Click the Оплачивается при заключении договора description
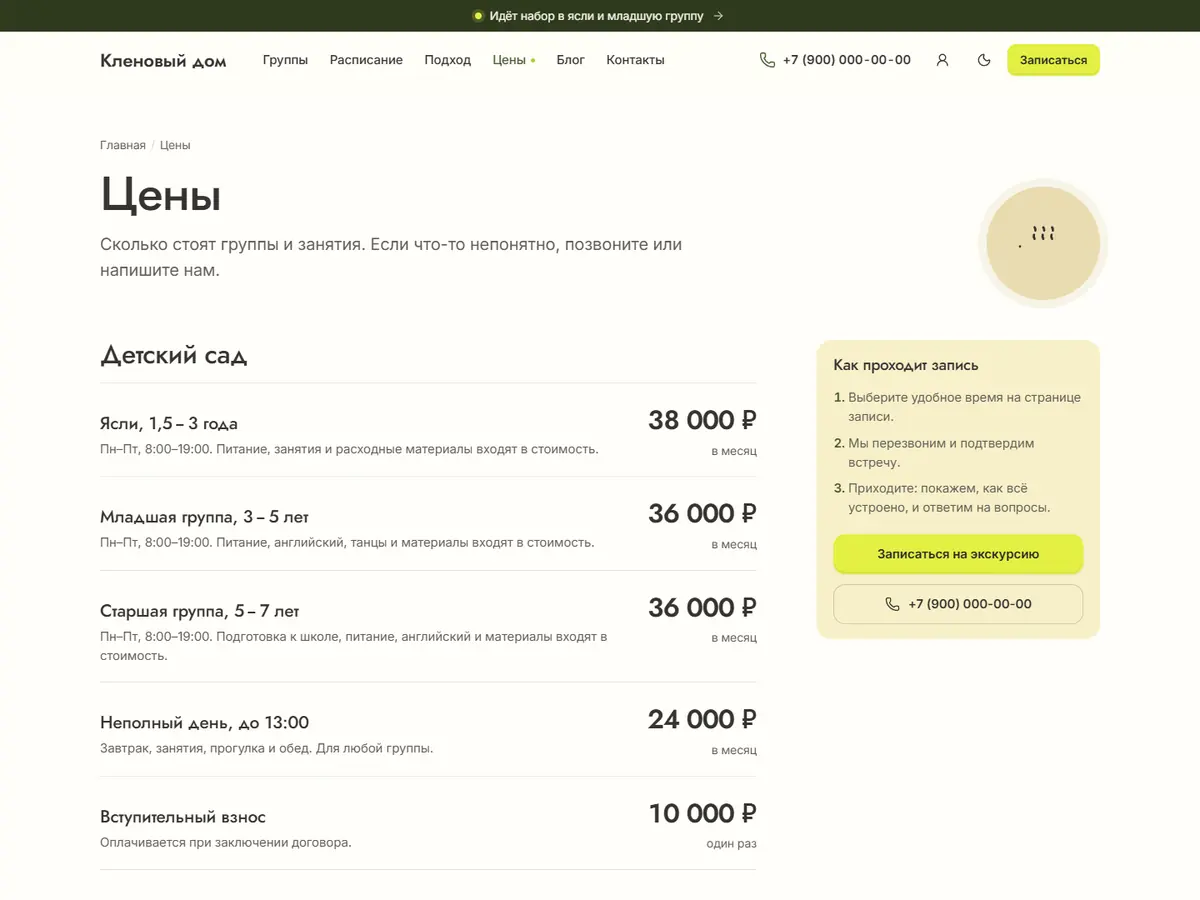Viewport: 1200px width, 900px height. 226,842
